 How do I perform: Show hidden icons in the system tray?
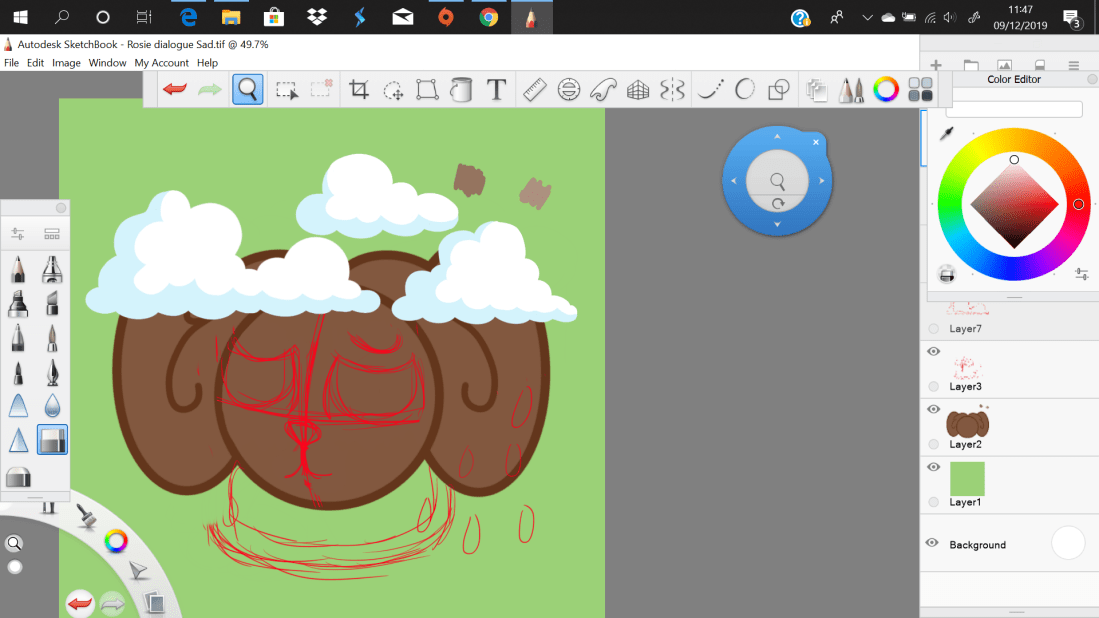(x=867, y=17)
